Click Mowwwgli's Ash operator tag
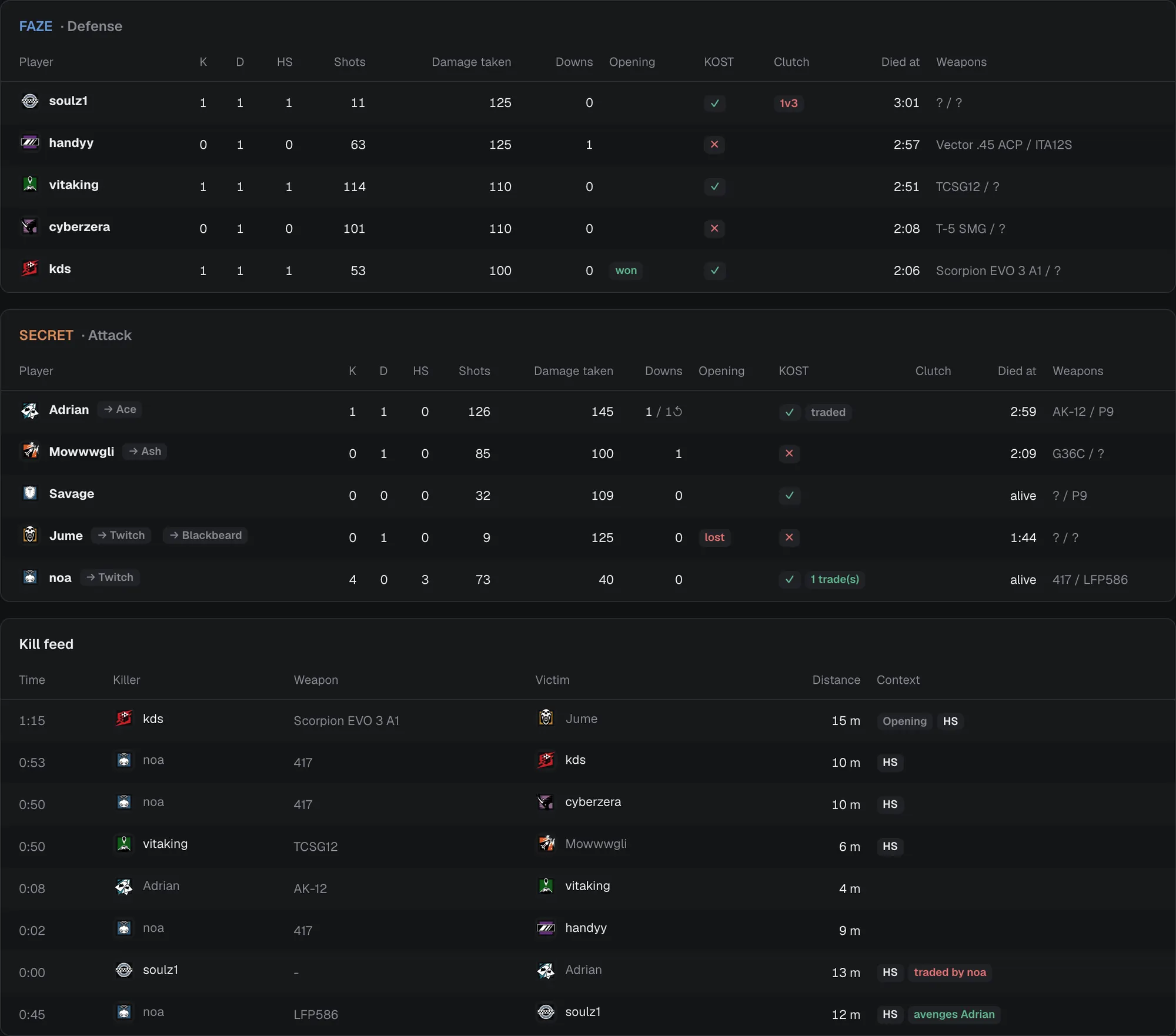This screenshot has height=1036, width=1176. click(x=145, y=452)
